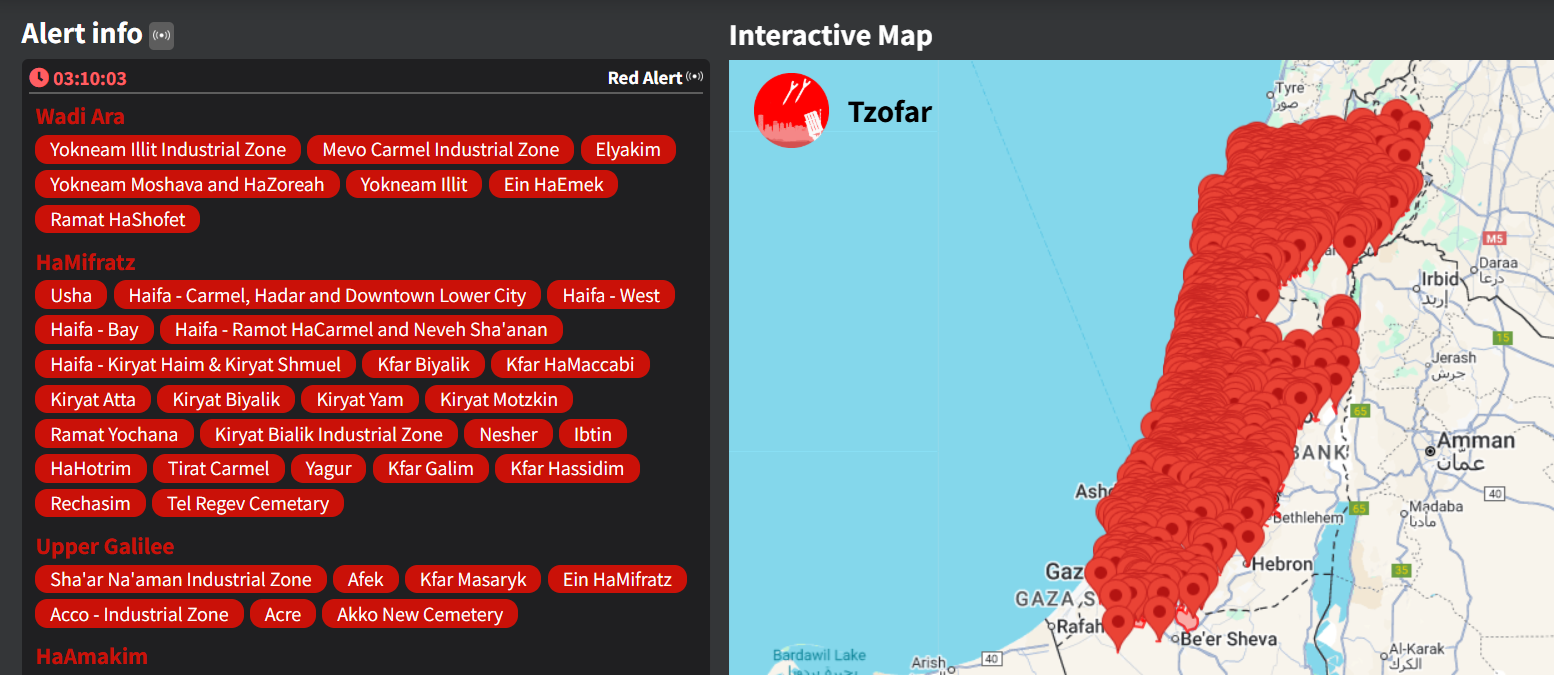This screenshot has height=675, width=1554.
Task: Click the signal icon next to Red Alert
Action: click(x=694, y=77)
